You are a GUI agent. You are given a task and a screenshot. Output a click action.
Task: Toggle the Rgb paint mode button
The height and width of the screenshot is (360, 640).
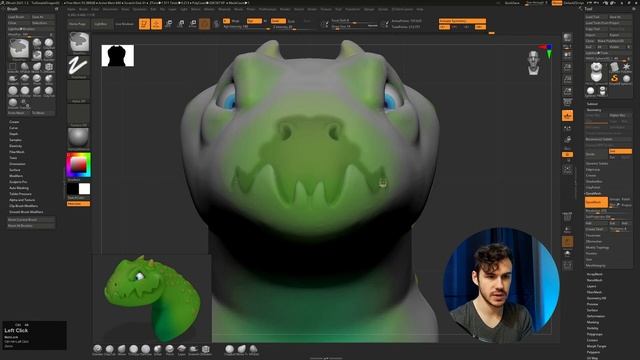254,21
